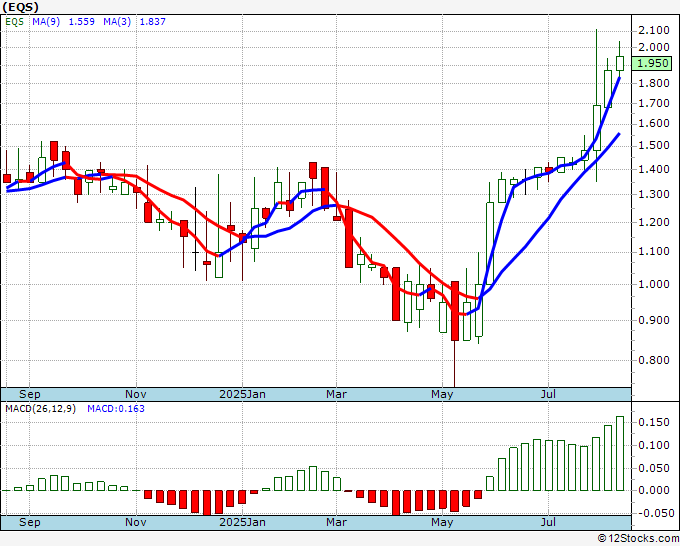The image size is (680, 546).
Task: Select the MACD:0.163 value readout
Action: pos(116,409)
